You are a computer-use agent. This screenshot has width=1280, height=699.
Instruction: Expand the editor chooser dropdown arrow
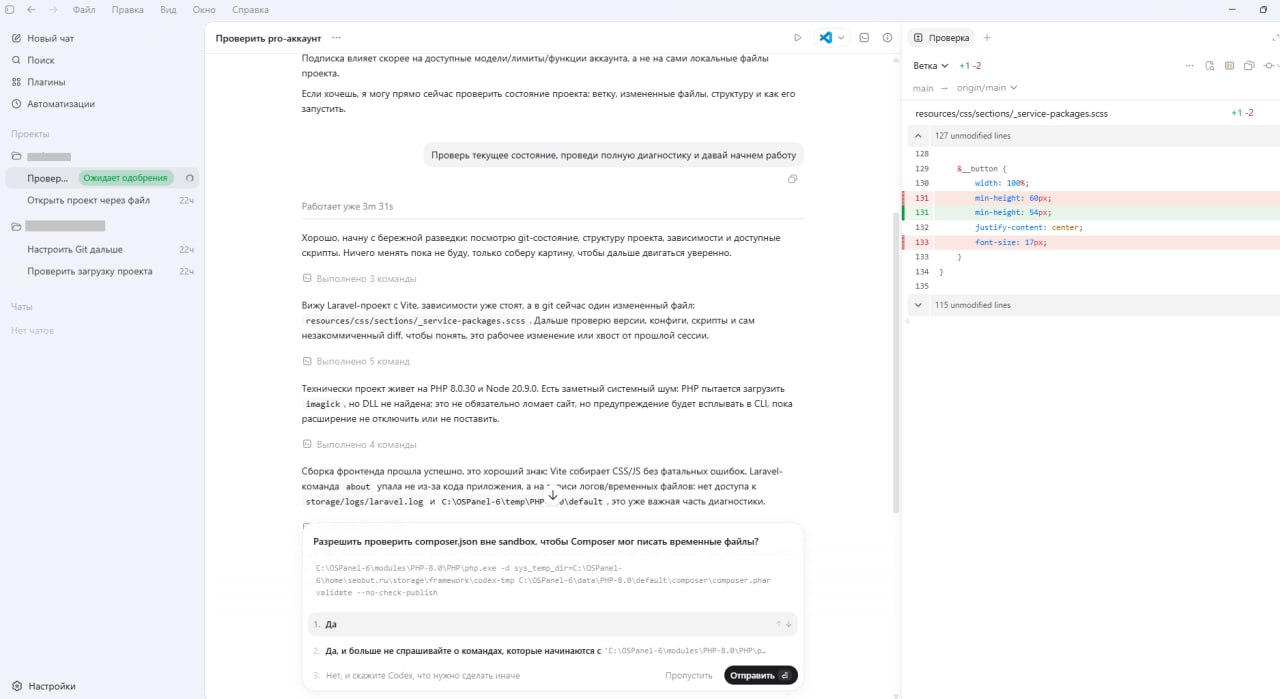click(x=841, y=38)
